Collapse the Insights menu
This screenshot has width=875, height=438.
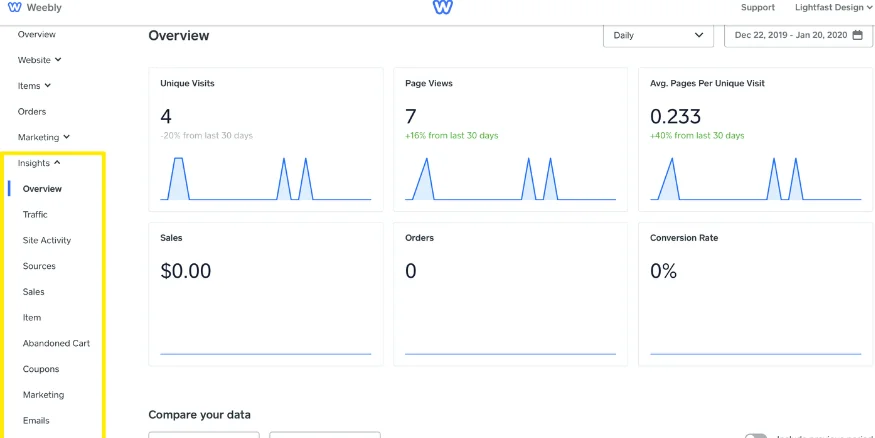click(39, 163)
